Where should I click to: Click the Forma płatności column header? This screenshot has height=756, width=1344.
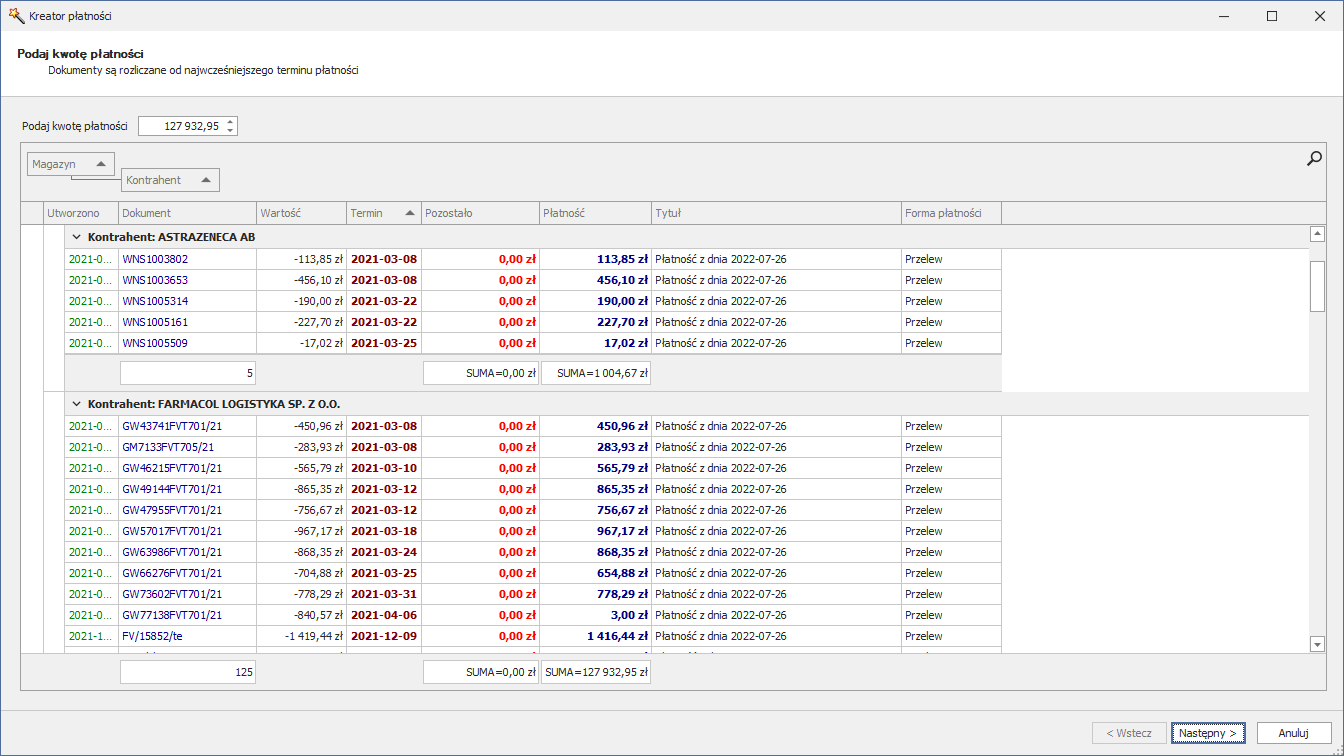point(950,213)
